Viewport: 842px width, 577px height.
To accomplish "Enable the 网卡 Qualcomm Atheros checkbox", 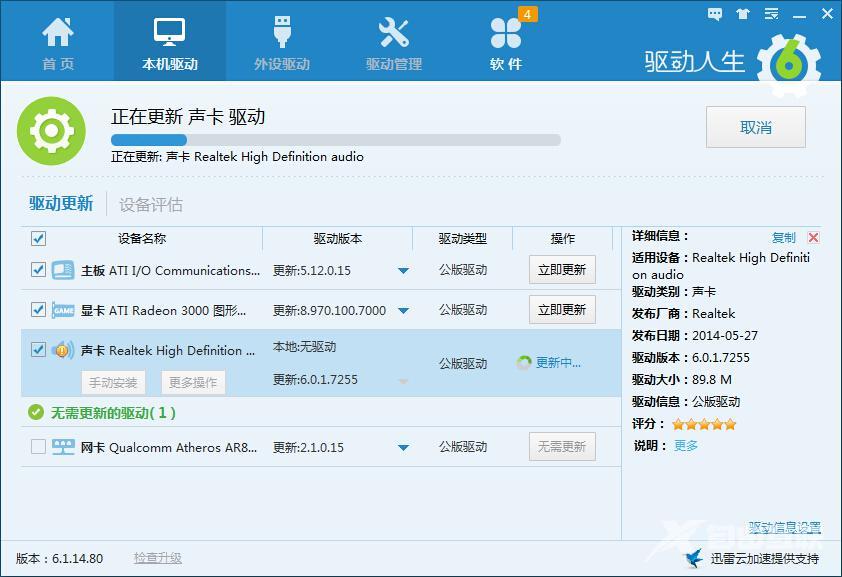I will click(x=38, y=446).
